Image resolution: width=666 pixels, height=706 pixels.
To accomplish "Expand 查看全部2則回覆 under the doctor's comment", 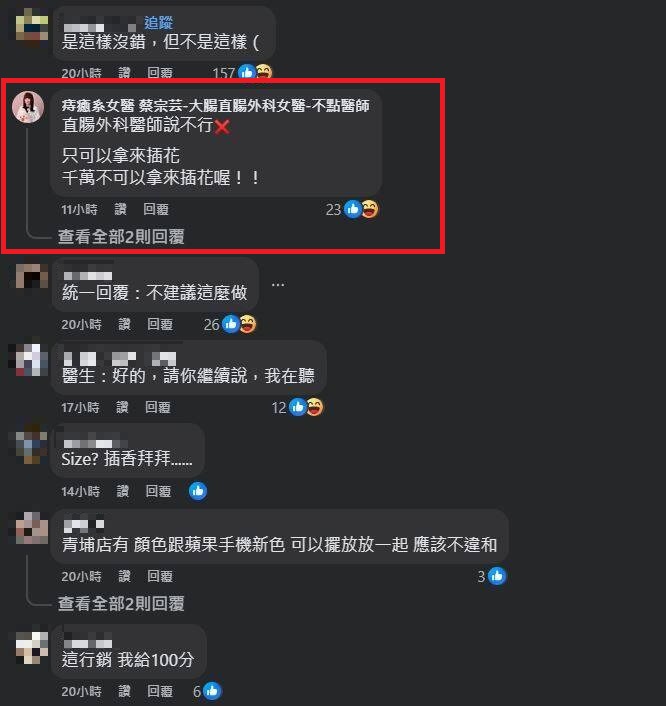I will [x=121, y=236].
